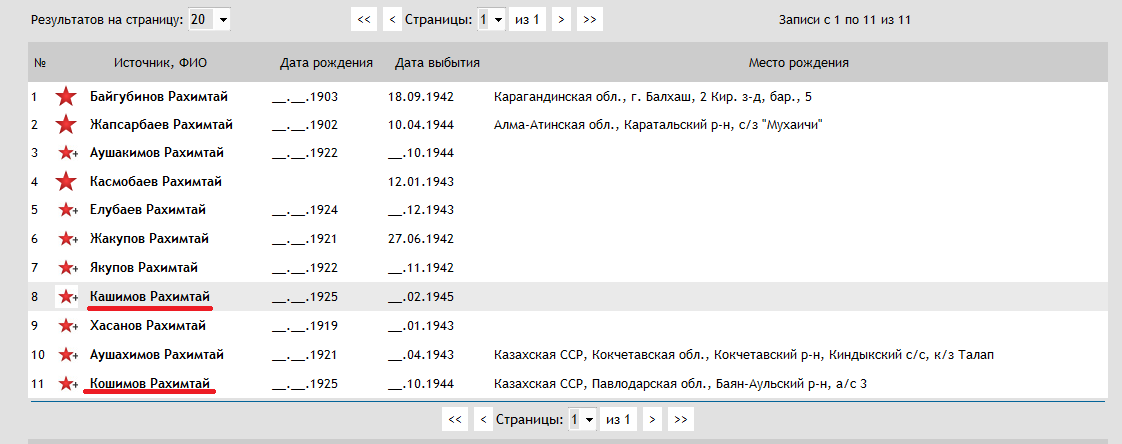Go to last page using top >> button

click(590, 20)
